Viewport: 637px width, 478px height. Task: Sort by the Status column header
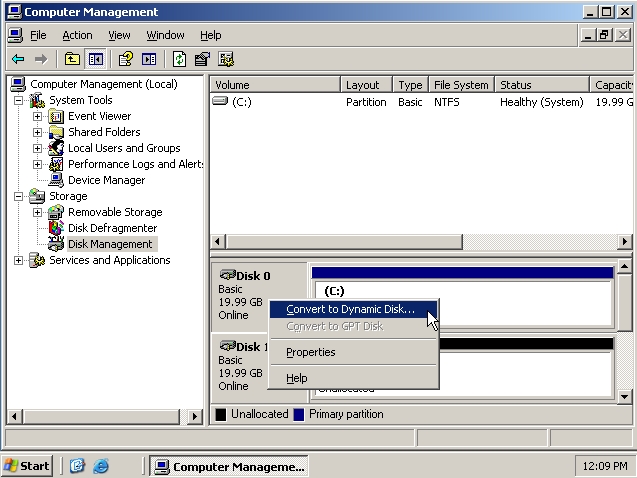pyautogui.click(x=542, y=85)
